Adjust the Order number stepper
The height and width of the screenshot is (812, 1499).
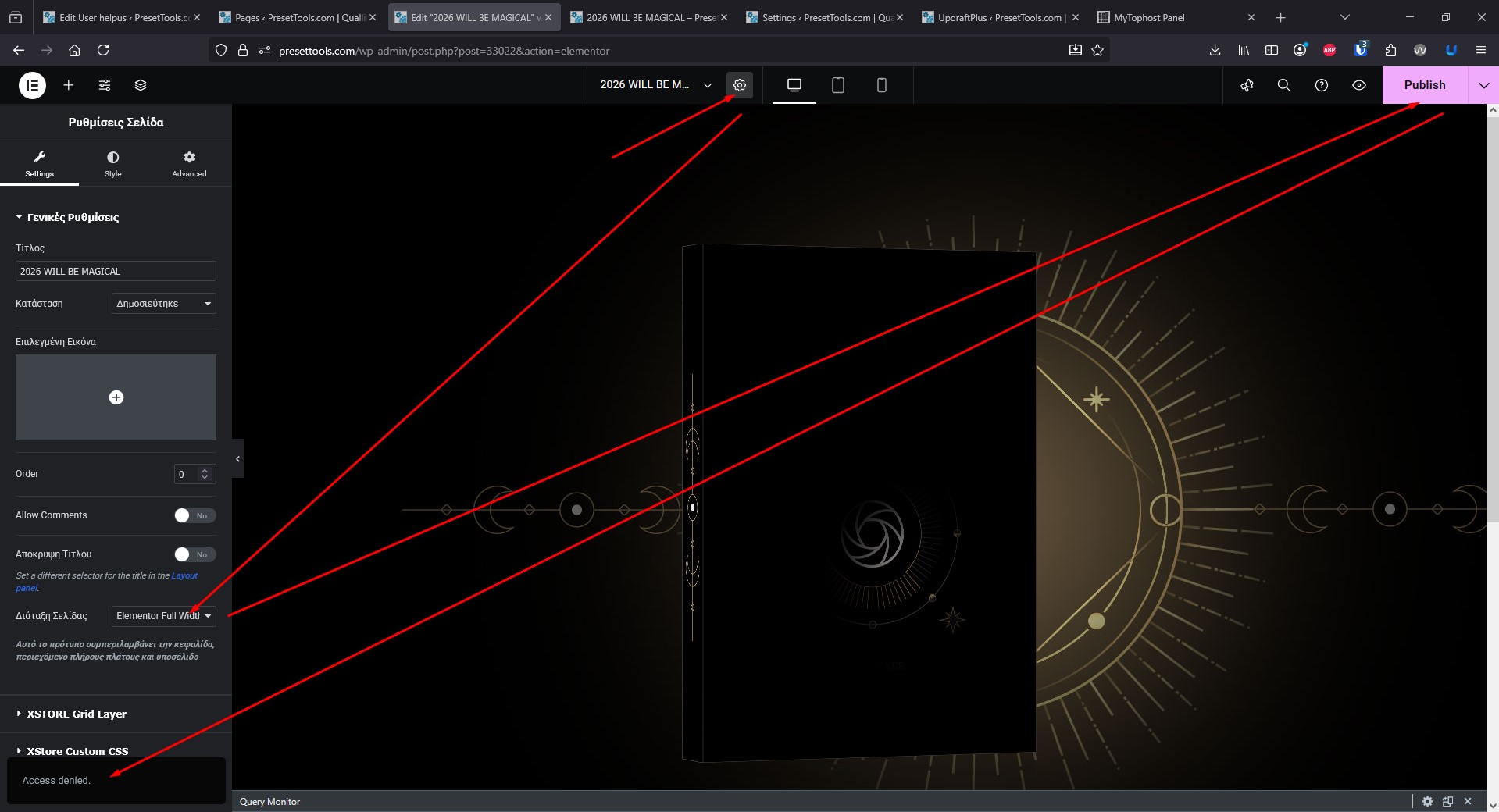point(205,474)
